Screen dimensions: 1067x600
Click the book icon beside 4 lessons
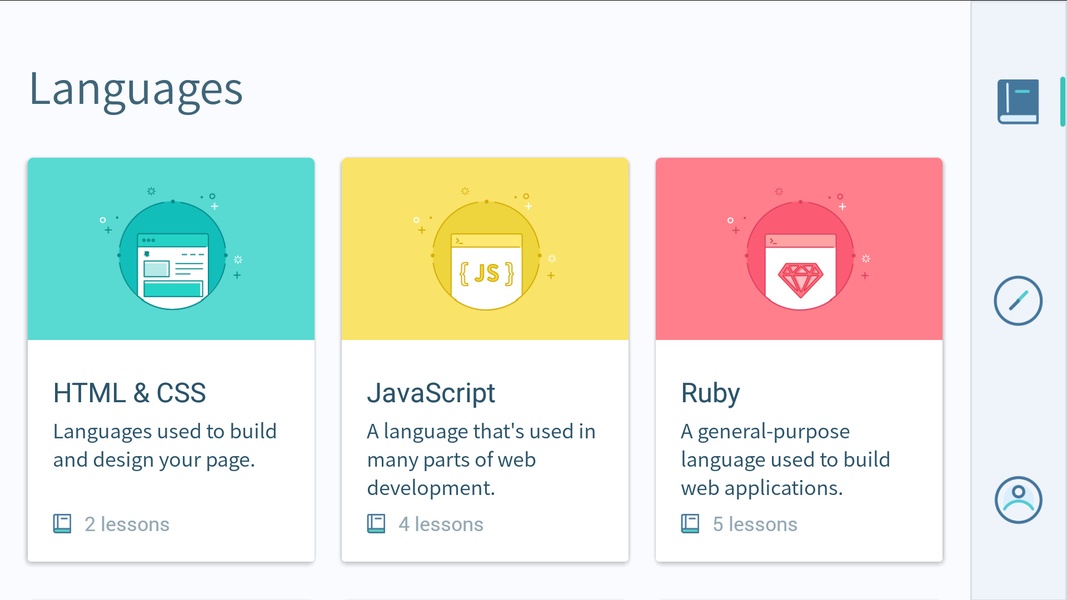coord(376,524)
